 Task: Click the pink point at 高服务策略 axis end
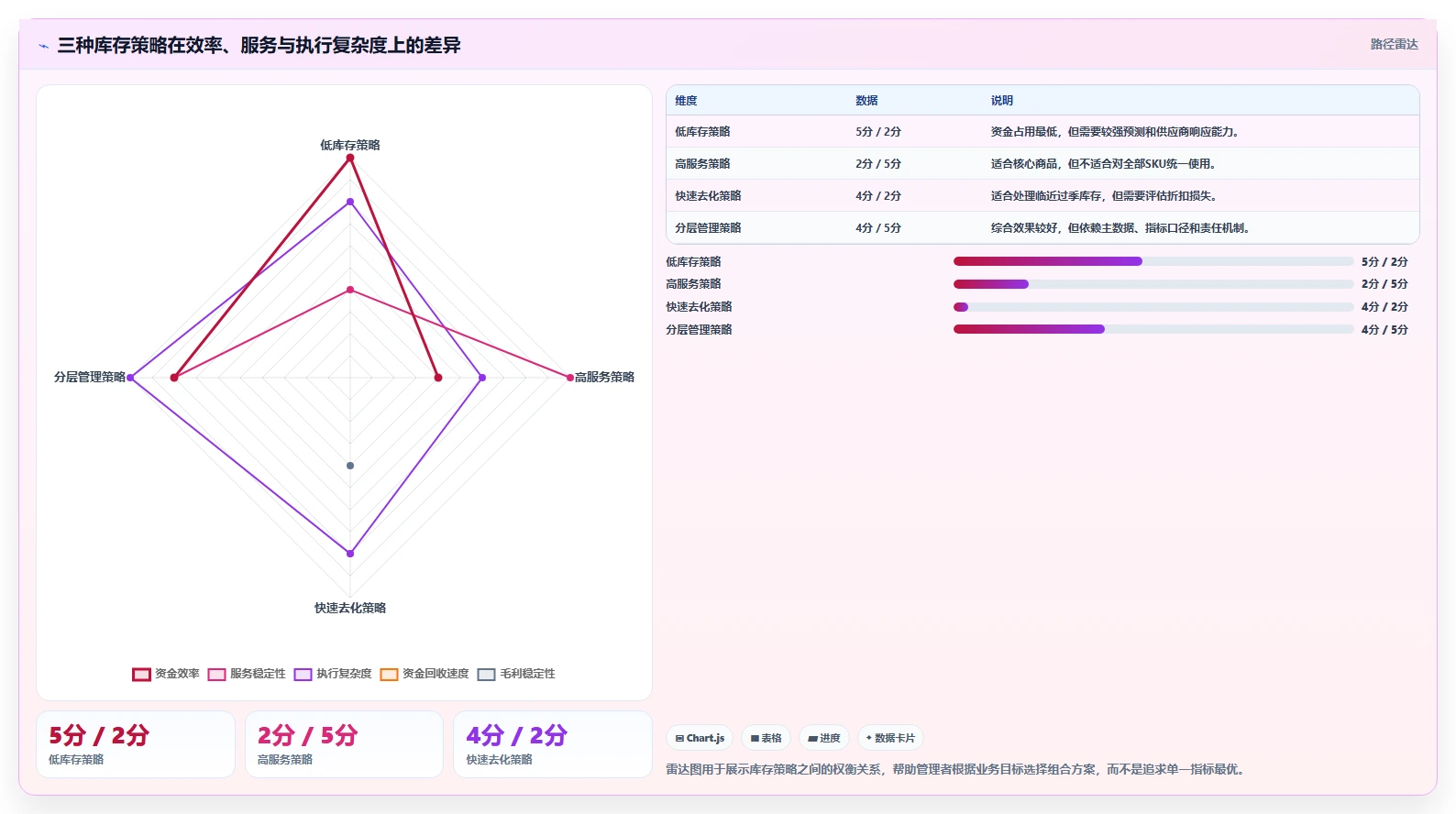point(569,378)
